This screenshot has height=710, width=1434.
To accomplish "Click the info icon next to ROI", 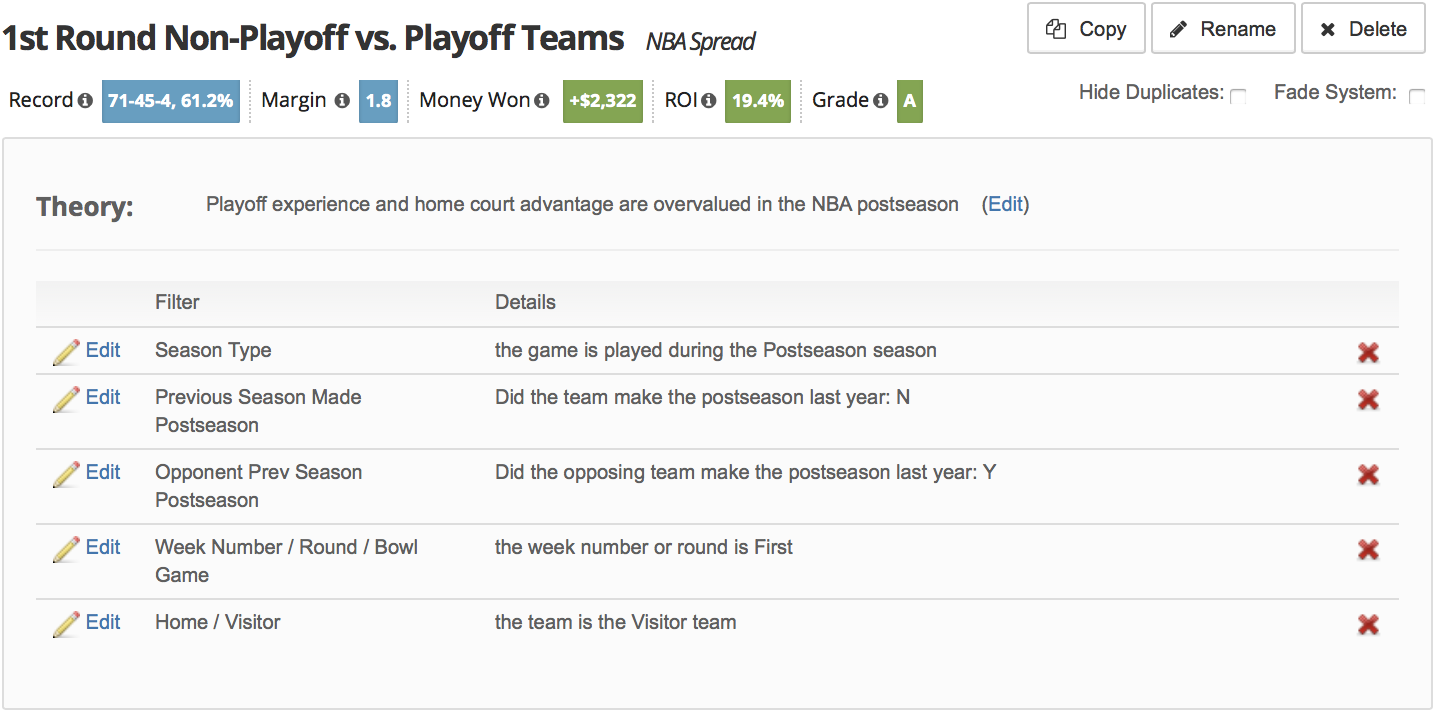I will (x=708, y=101).
